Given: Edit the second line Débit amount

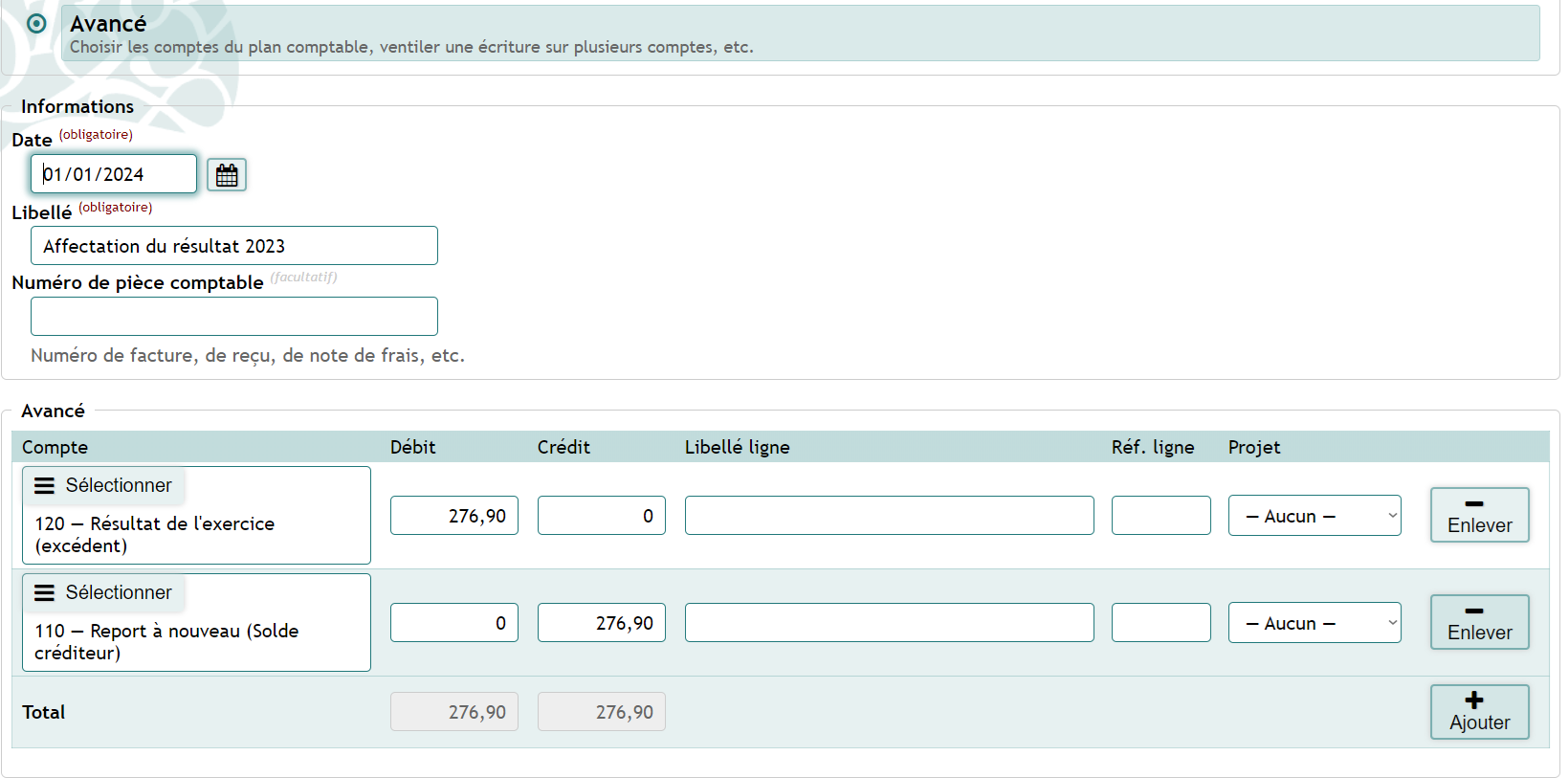Looking at the screenshot, I should click(453, 623).
